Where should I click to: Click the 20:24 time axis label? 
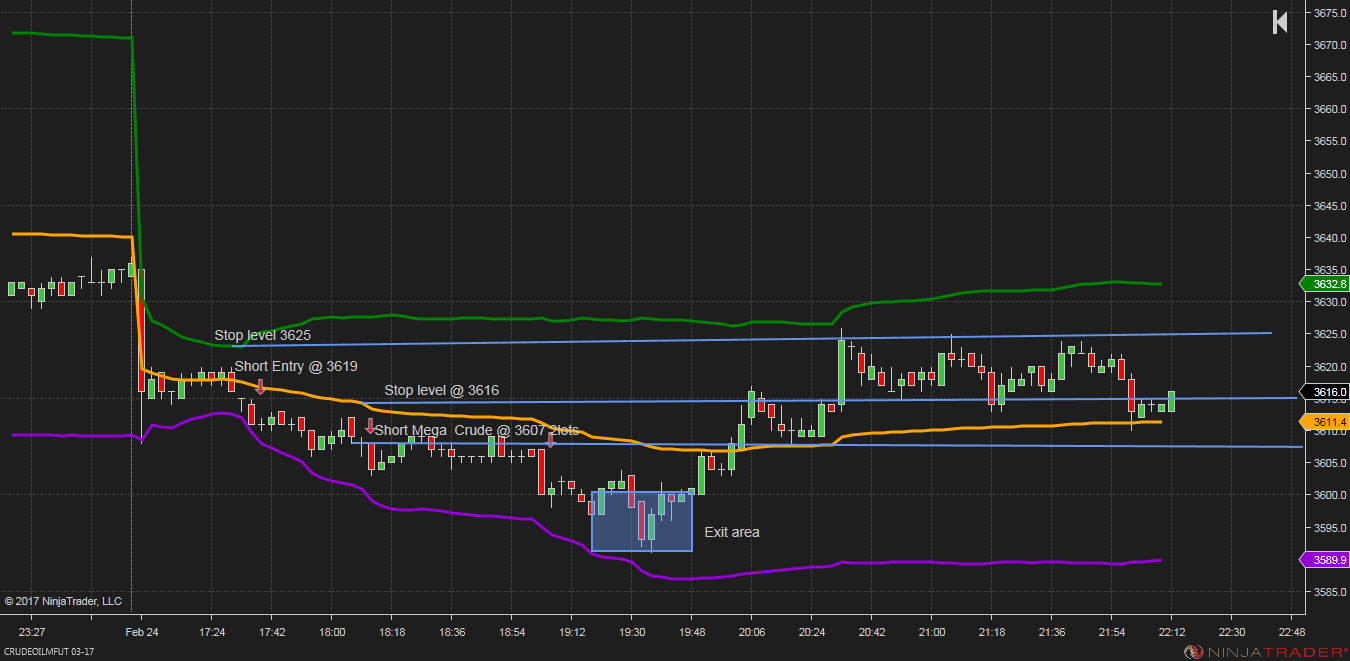tap(812, 632)
